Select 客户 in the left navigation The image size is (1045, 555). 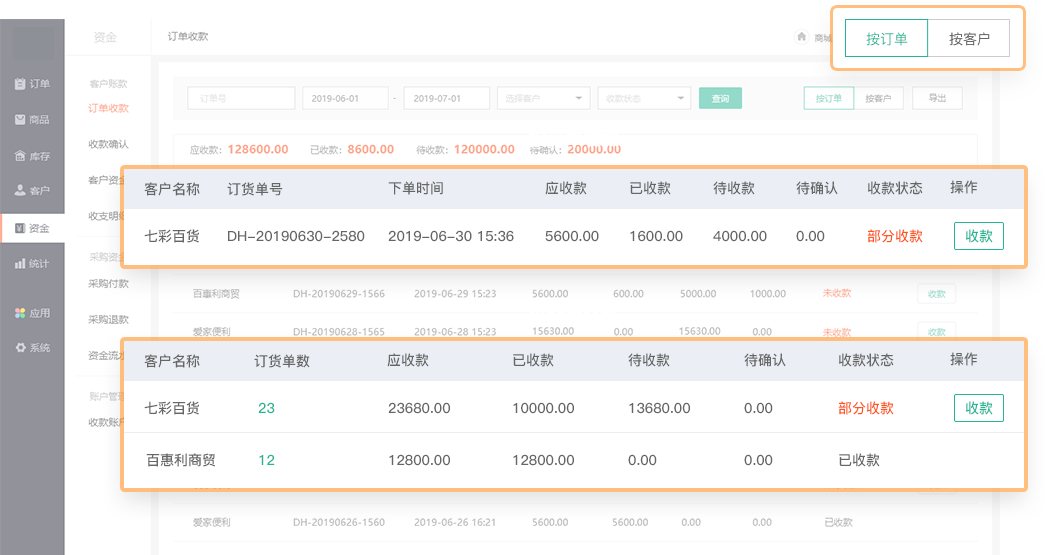pos(32,190)
